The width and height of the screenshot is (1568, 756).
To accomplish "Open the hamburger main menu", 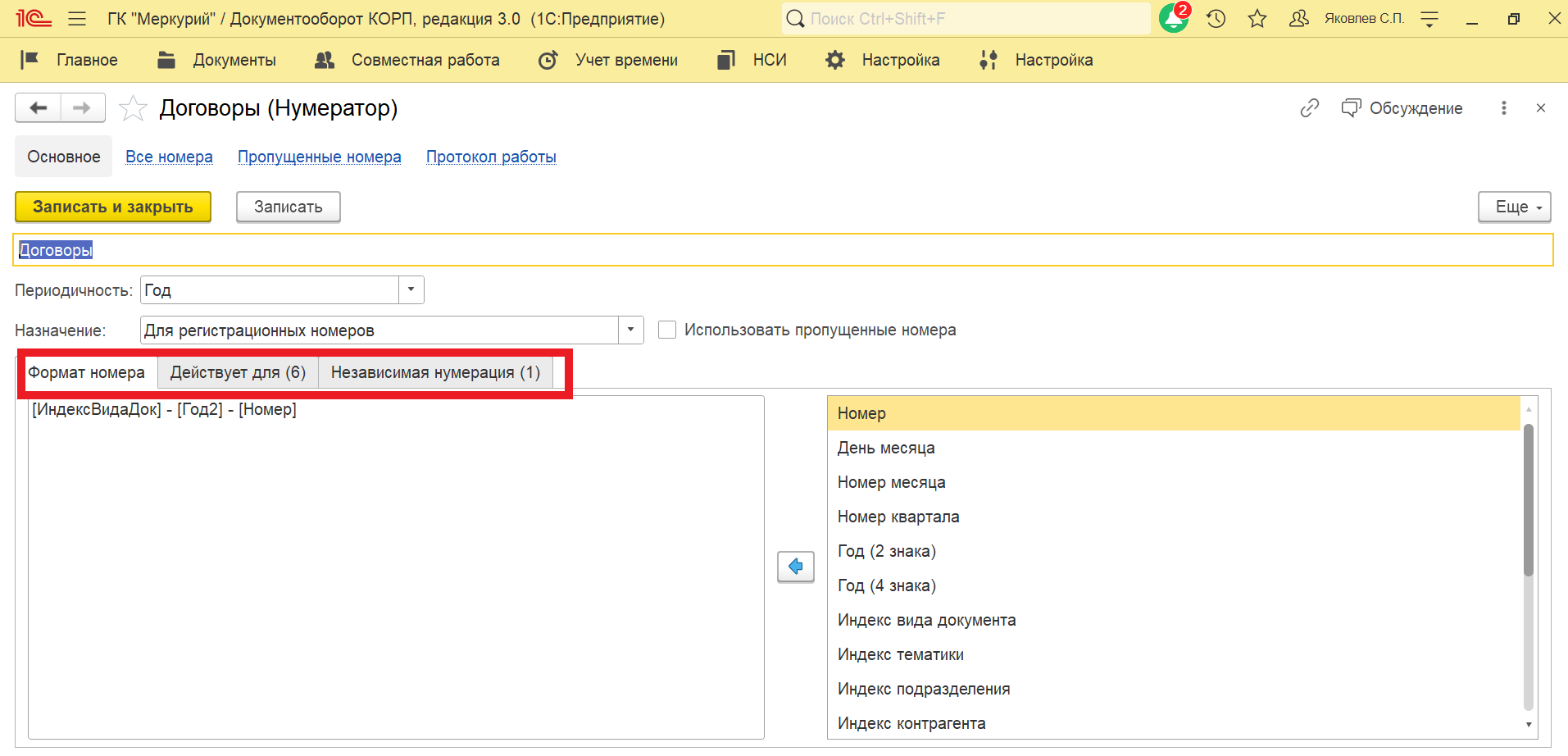I will pos(77,18).
